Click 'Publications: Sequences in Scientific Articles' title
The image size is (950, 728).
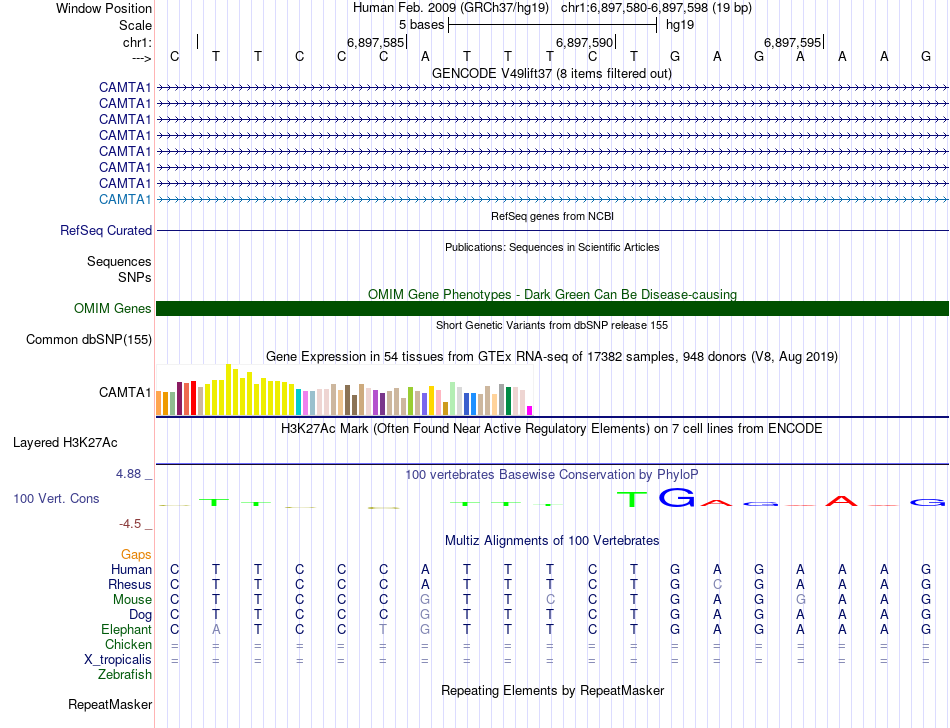(x=552, y=247)
